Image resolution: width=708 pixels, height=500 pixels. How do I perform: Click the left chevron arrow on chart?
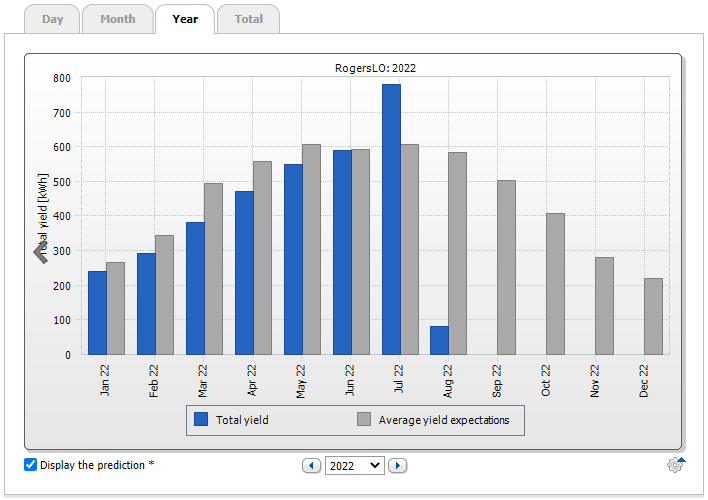pos(41,252)
